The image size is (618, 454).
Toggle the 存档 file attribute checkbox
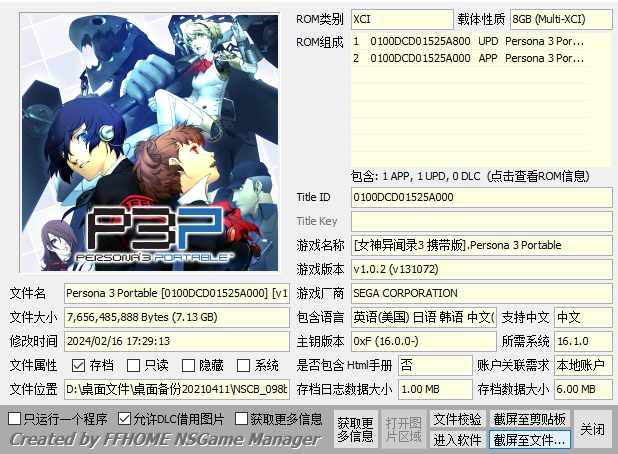tap(78, 365)
